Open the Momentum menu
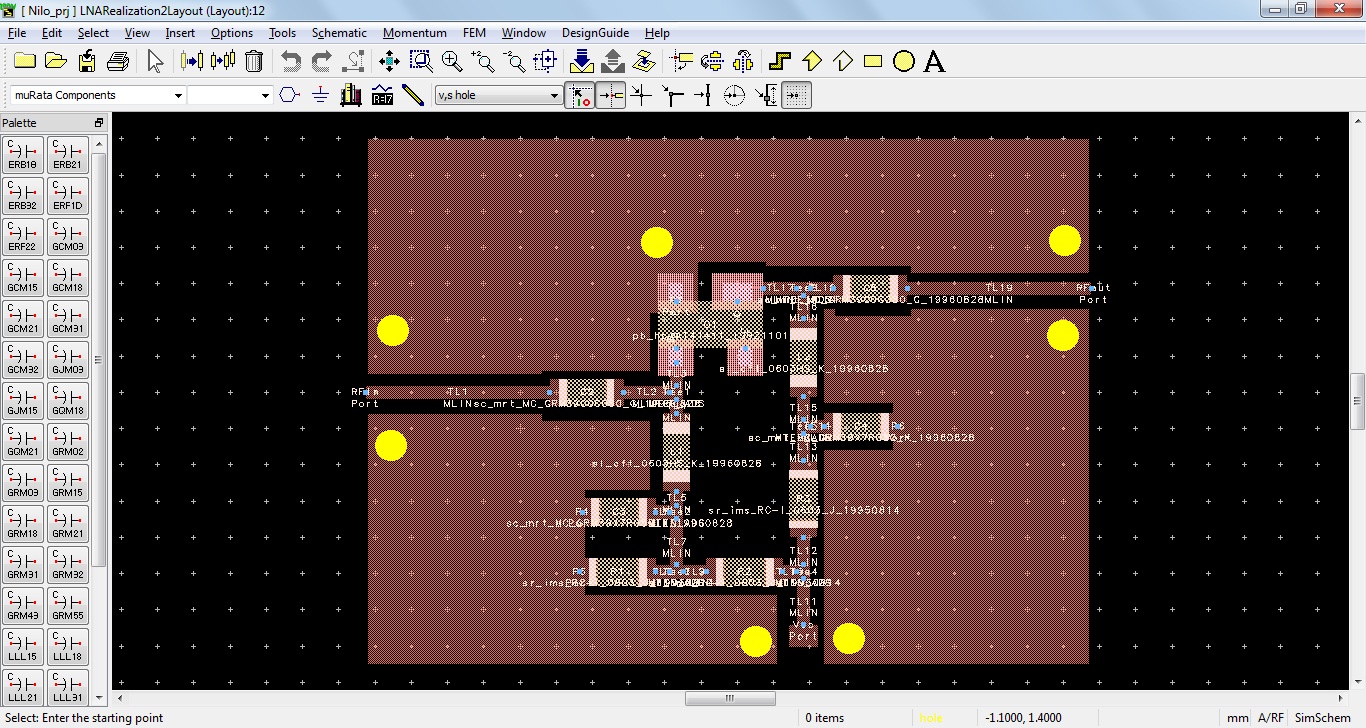This screenshot has width=1366, height=728. coord(414,33)
